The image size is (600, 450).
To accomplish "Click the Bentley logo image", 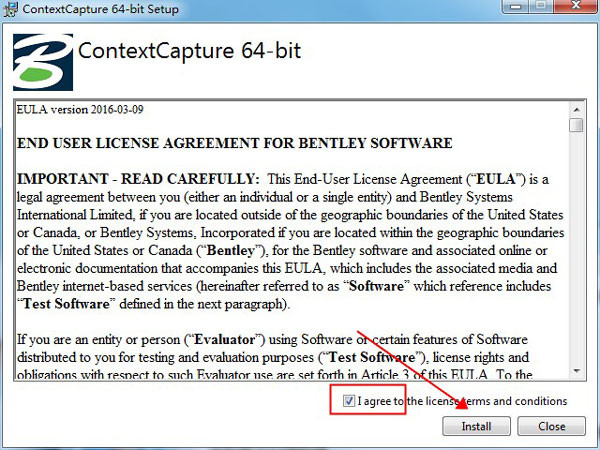I will (43, 62).
